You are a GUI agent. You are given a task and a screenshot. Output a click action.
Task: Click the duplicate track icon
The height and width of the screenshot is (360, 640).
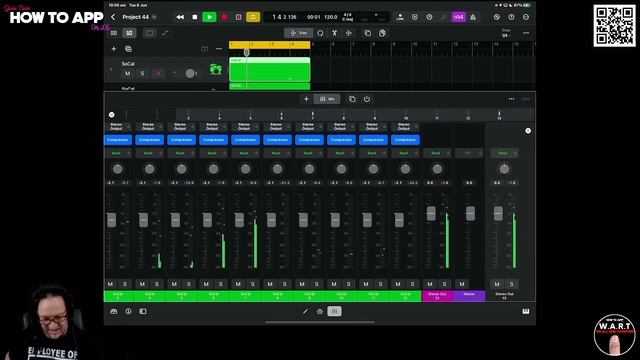click(128, 49)
